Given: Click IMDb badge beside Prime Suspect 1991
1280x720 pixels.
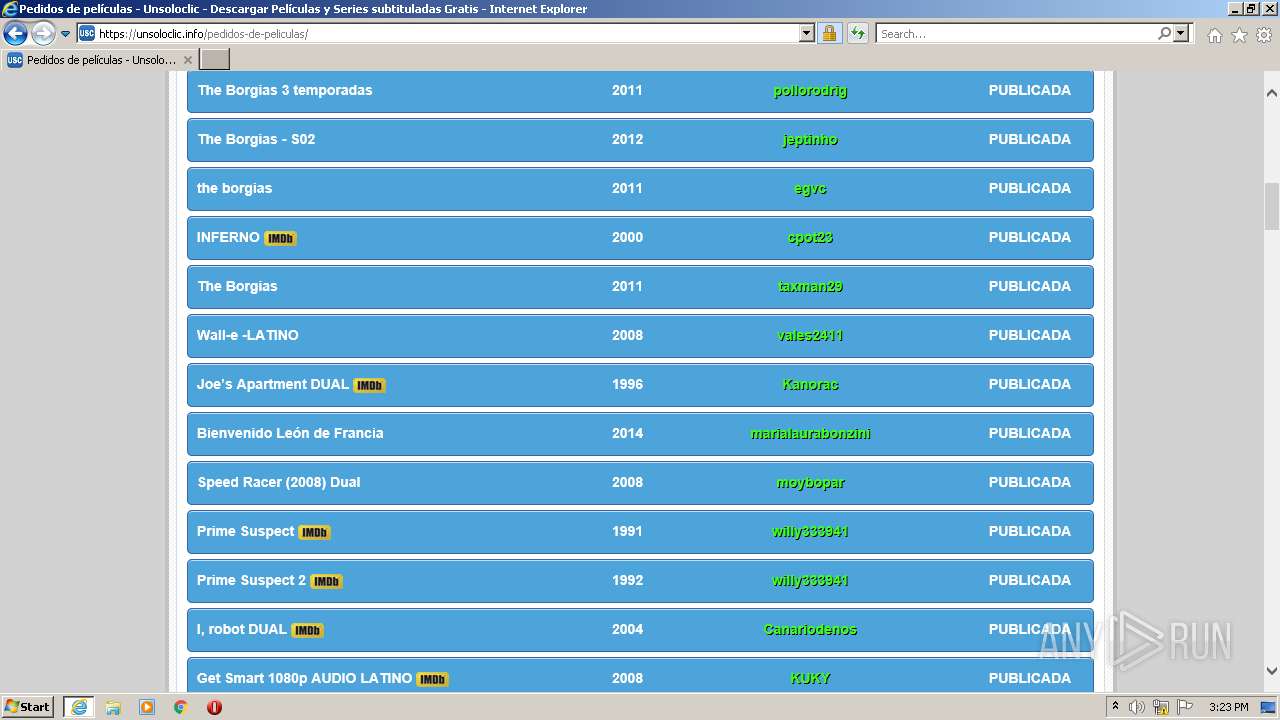Looking at the screenshot, I should pyautogui.click(x=314, y=533).
